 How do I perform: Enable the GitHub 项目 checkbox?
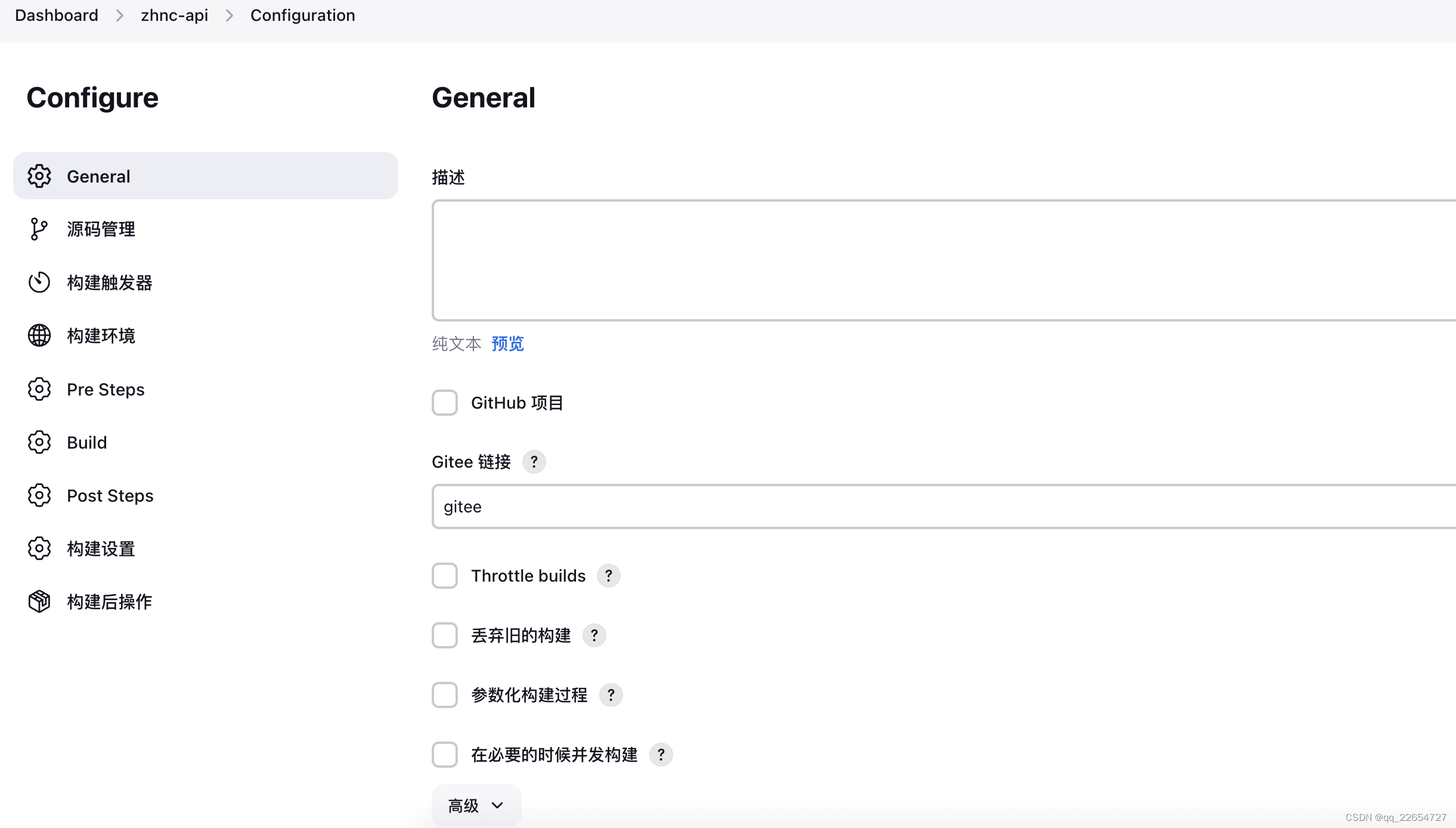445,403
